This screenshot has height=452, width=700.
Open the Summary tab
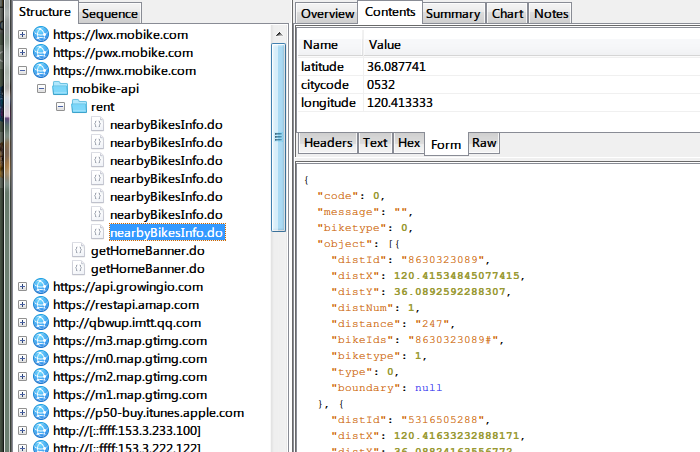pos(453,14)
